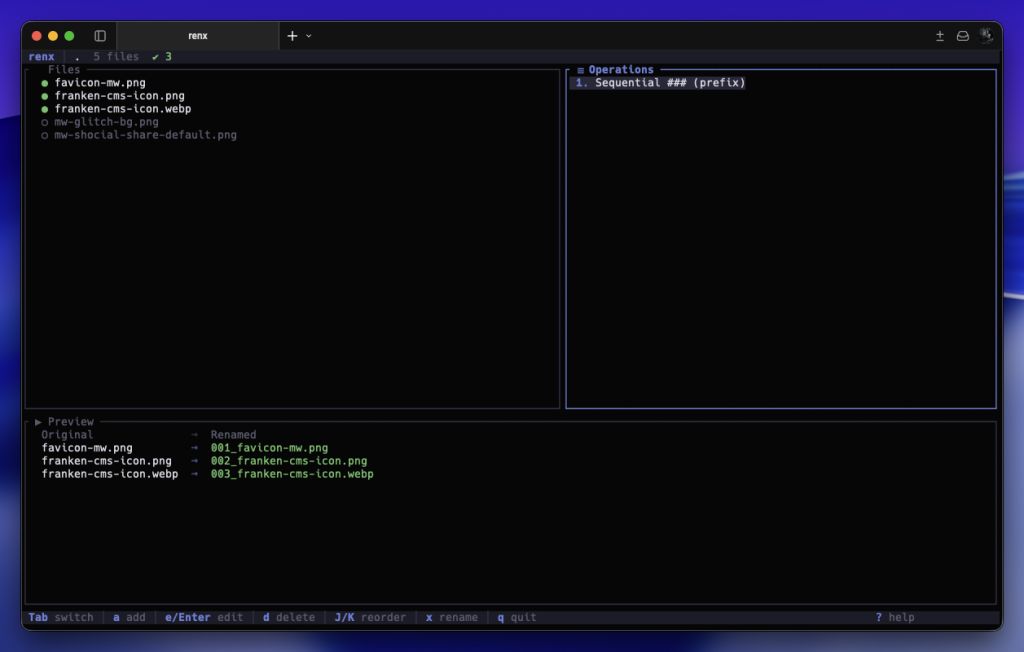
Task: Click renamed 001_favicon-mw.png in Preview
Action: (x=269, y=448)
